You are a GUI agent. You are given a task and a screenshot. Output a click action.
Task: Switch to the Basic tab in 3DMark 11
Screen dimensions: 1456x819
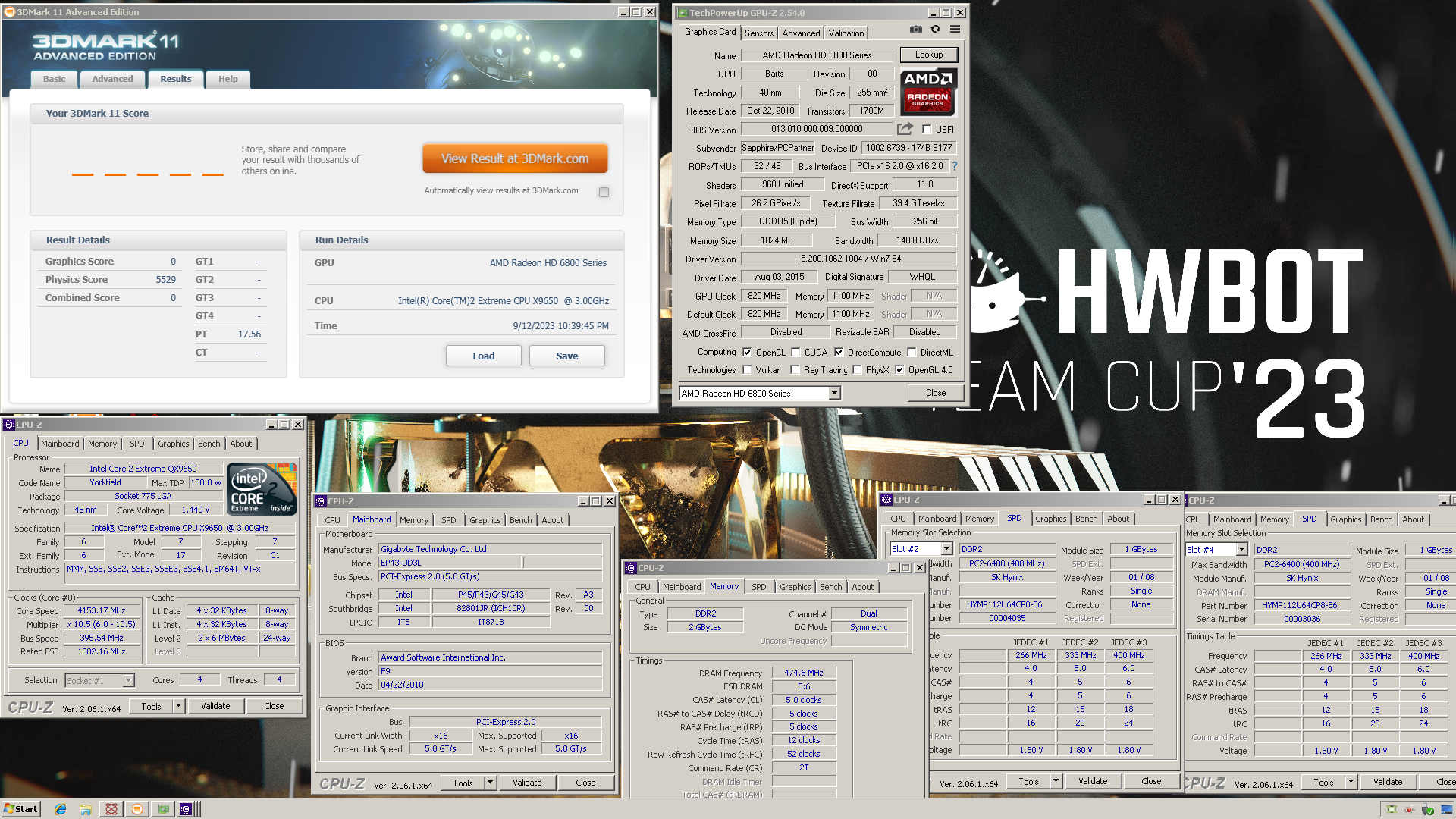point(54,79)
